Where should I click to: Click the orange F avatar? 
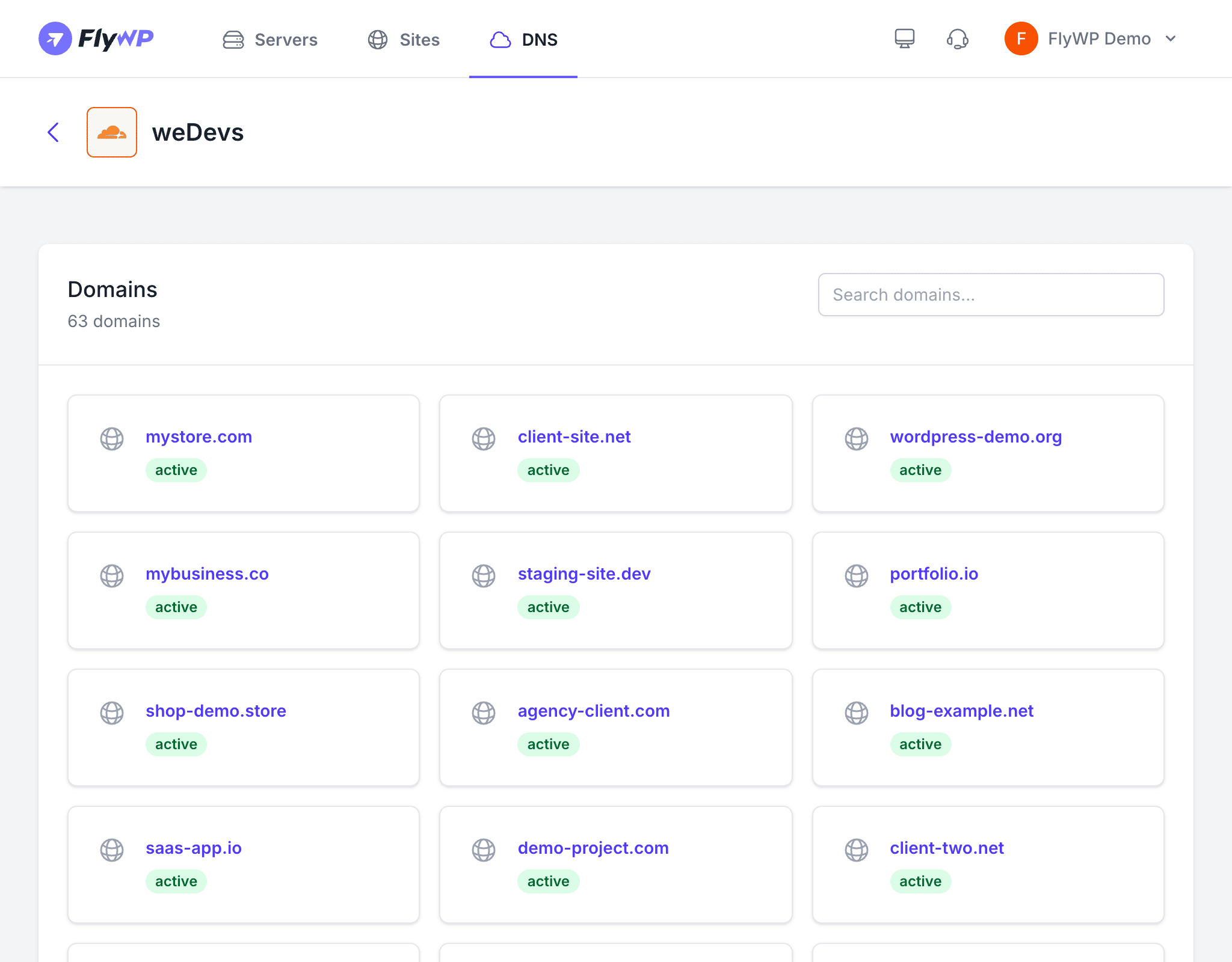1021,38
